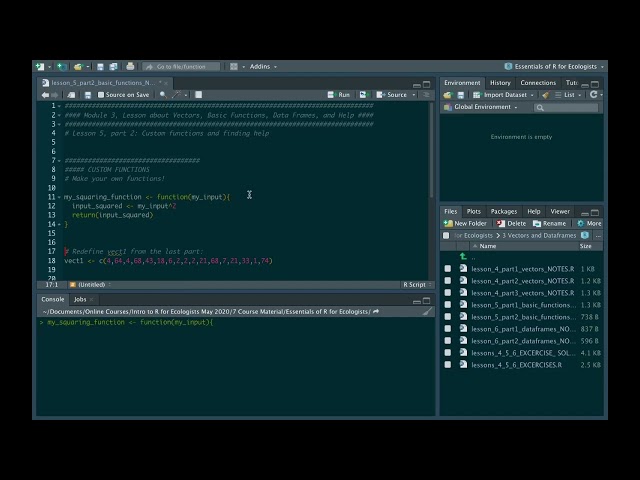
Task: Go up to parent directory
Action: 463,256
